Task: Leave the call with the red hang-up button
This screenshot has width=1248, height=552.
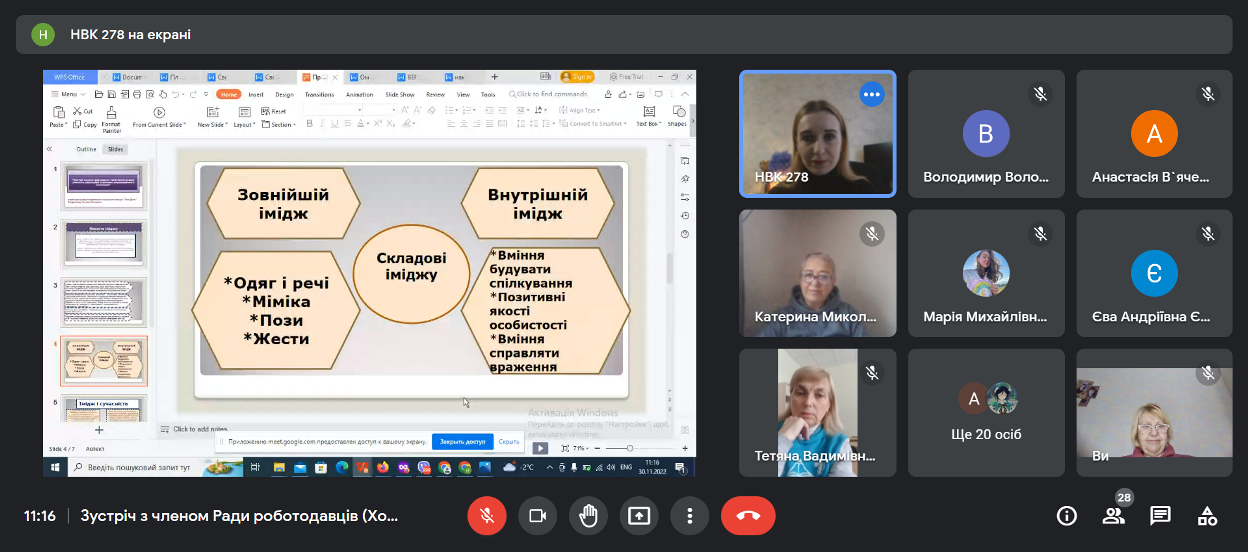Action: tap(748, 515)
